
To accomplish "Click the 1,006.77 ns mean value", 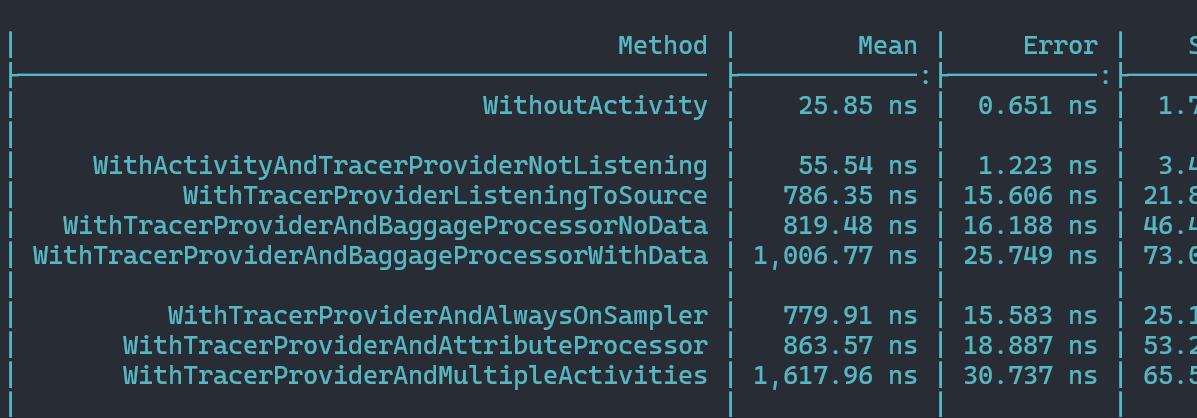I will (x=835, y=256).
